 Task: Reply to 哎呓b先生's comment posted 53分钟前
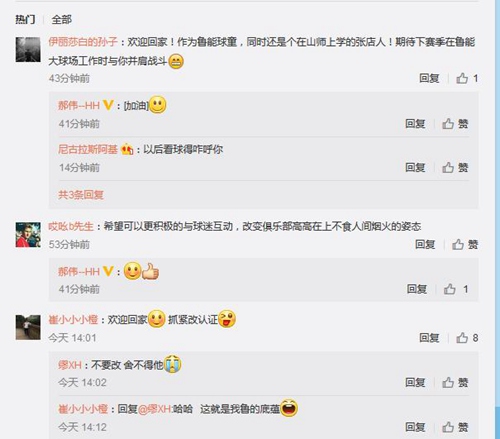tap(425, 245)
